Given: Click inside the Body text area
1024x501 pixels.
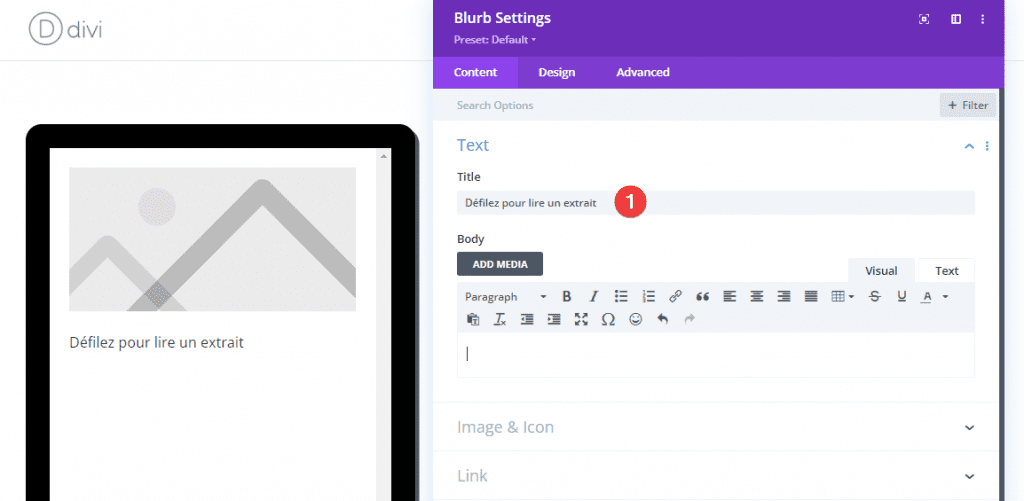Looking at the screenshot, I should [x=716, y=355].
